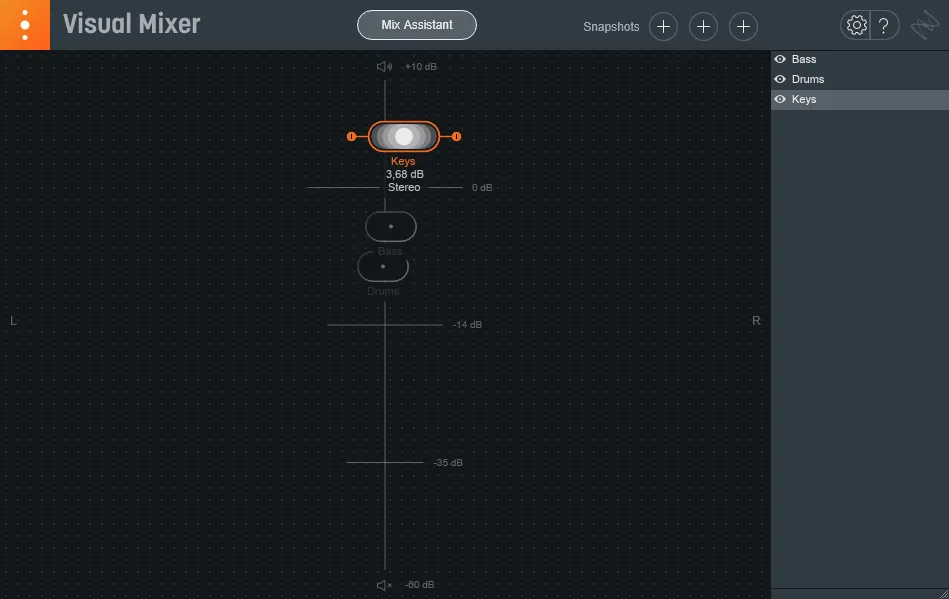Select the Keys puck in the mixer
The width and height of the screenshot is (949, 599).
point(404,136)
